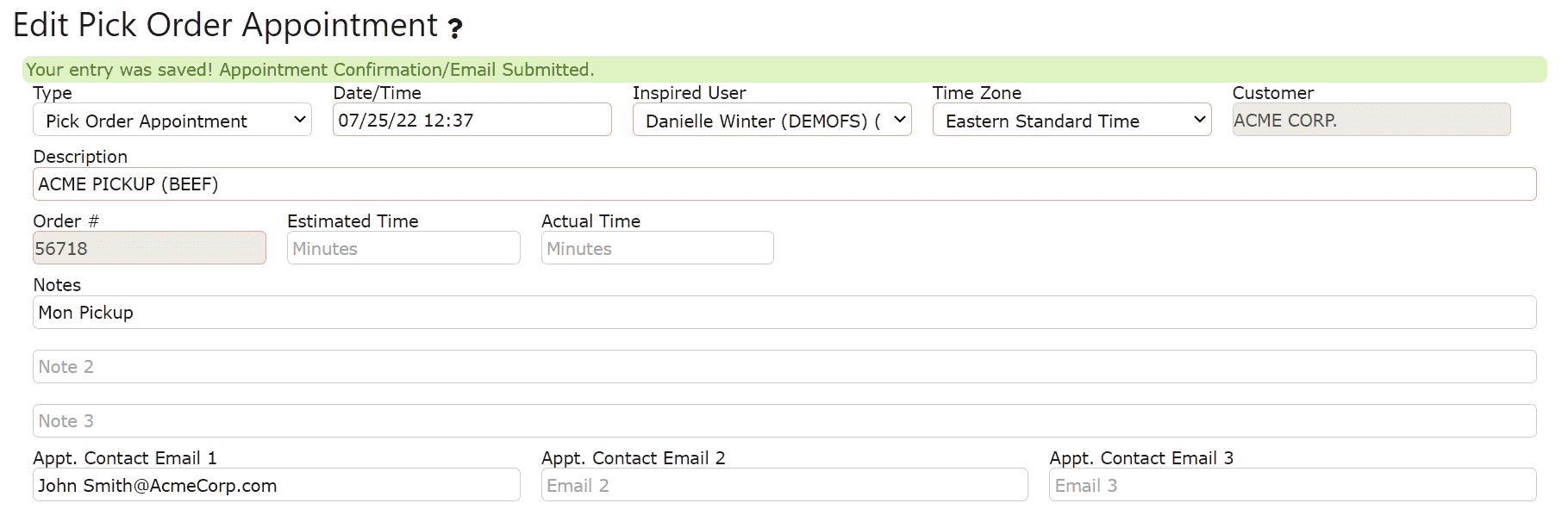This screenshot has height=528, width=1568.
Task: Focus the Note 3 field
Action: 784,421
